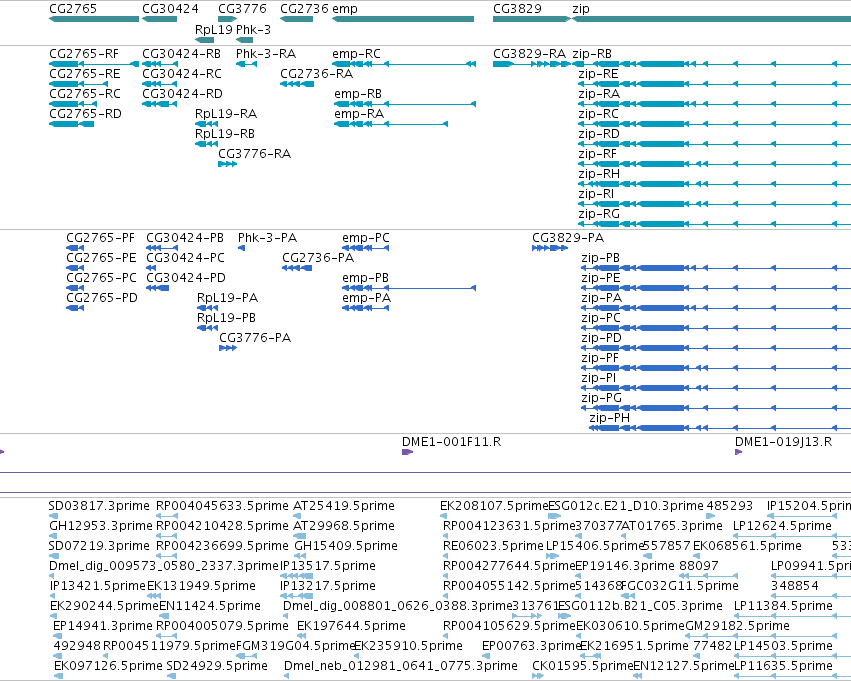
Task: Select the Phk-3-PA protein label
Action: coord(268,238)
